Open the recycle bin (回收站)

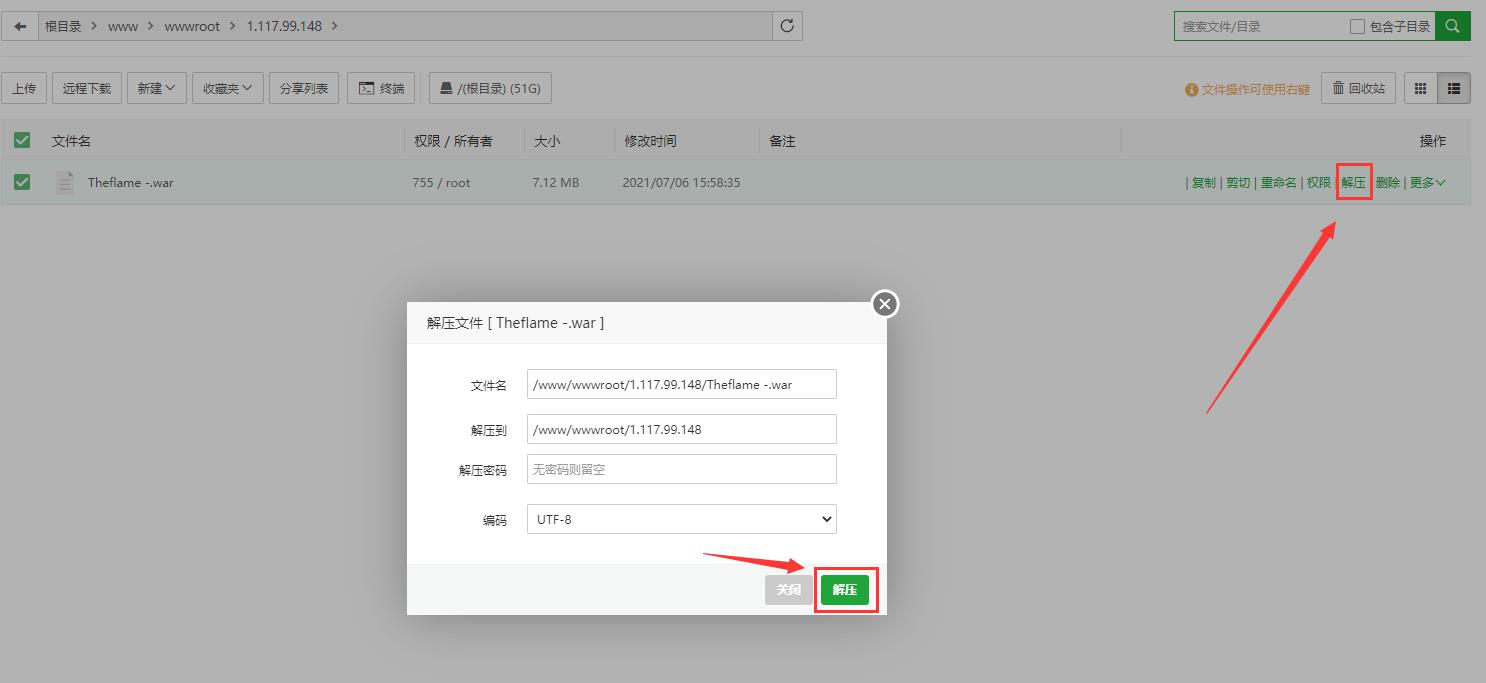pos(1359,88)
